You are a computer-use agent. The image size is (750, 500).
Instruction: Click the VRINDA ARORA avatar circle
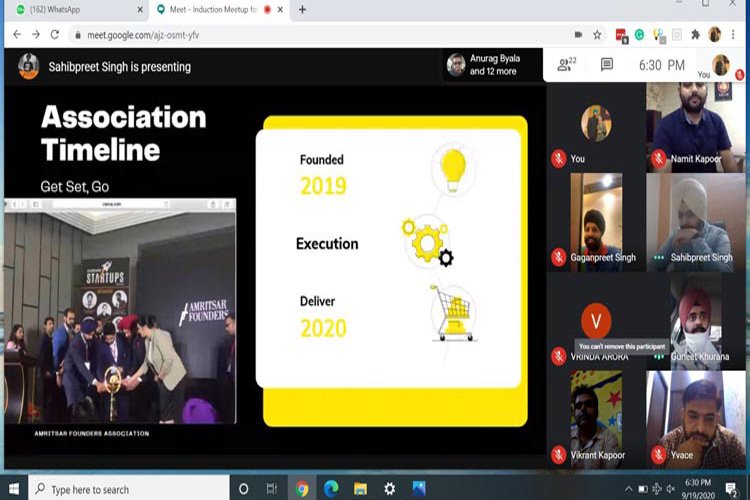pos(596,321)
